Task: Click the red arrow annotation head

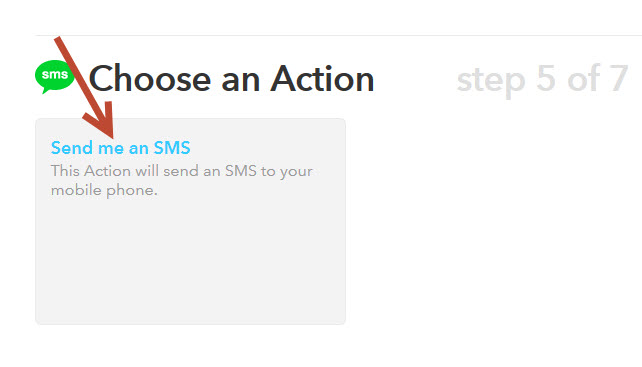Action: point(100,120)
